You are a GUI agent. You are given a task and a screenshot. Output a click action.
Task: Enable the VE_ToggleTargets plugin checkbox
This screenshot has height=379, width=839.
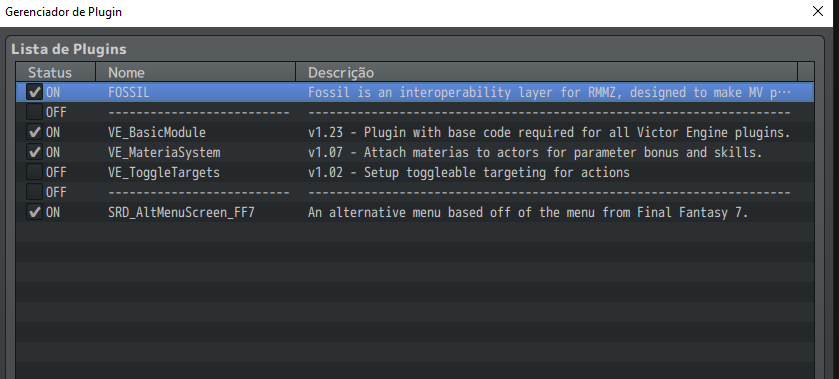pyautogui.click(x=35, y=172)
